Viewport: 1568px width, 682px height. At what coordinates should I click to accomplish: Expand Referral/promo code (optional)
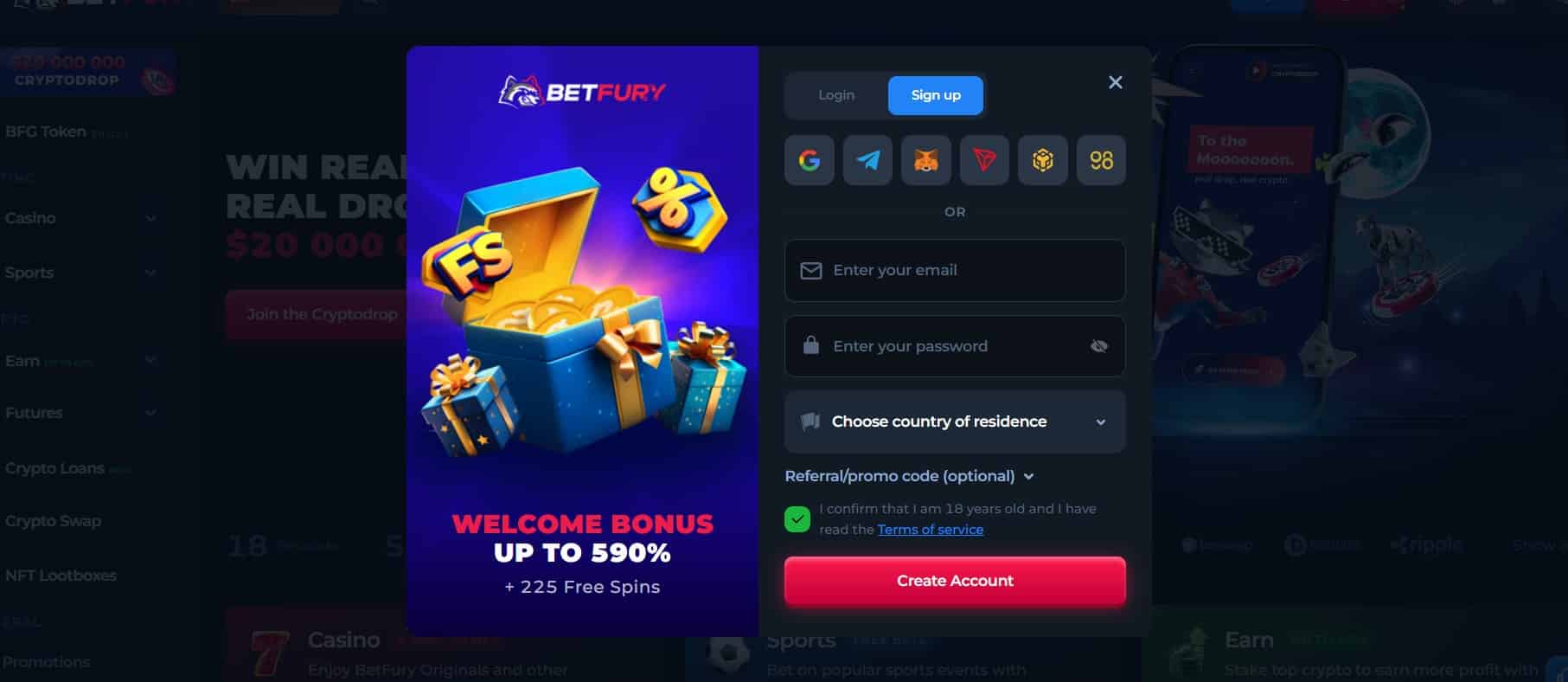click(x=909, y=476)
